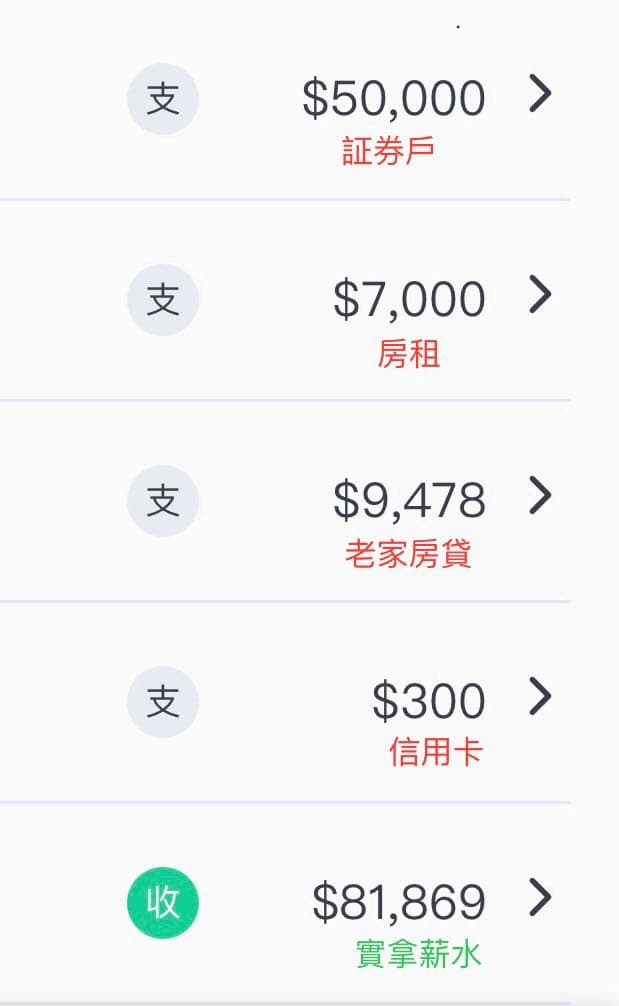The width and height of the screenshot is (619, 1006).
Task: Expand the $81,869 income entry chevron
Action: click(x=540, y=897)
